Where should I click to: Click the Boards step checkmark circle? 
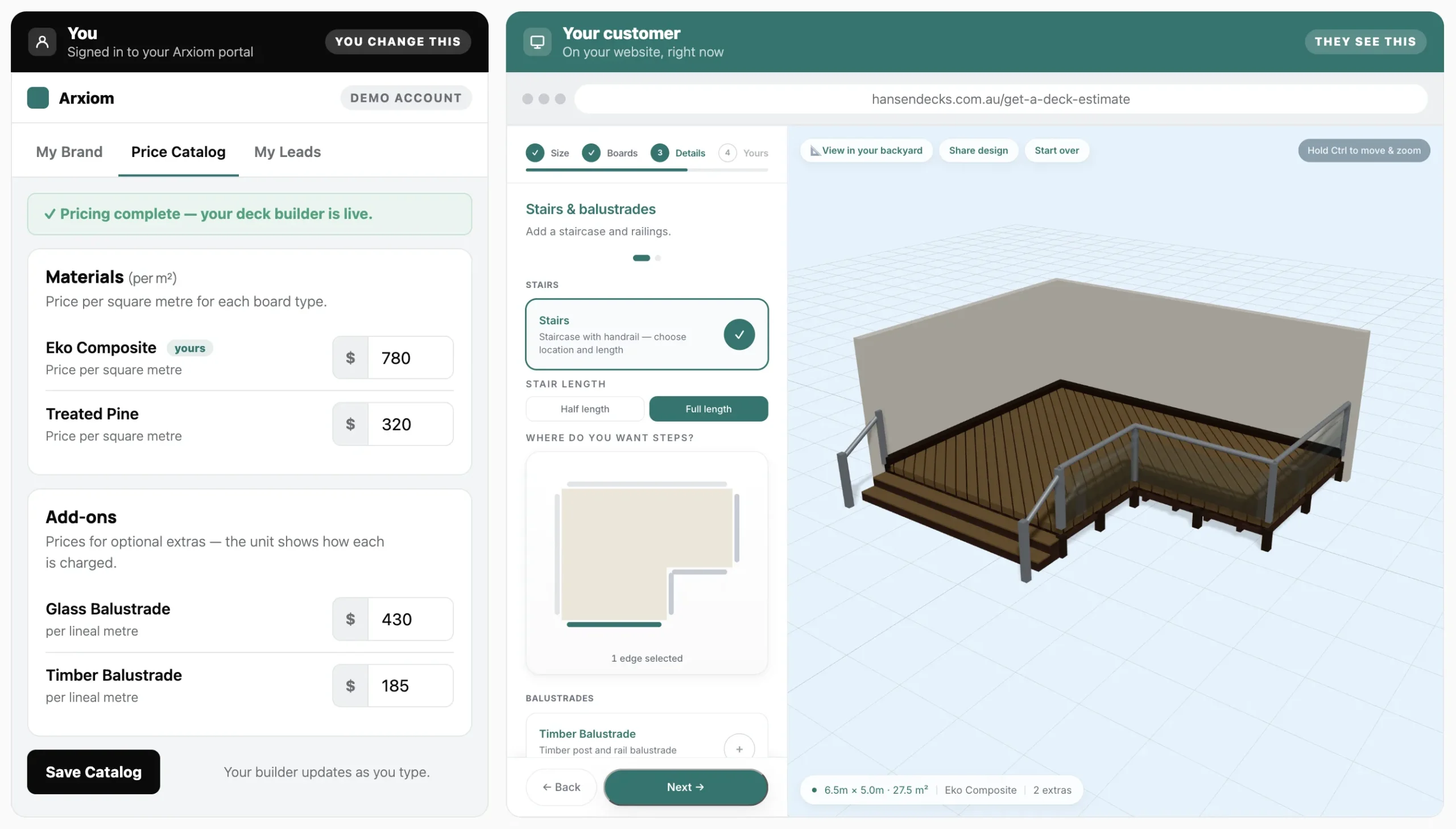[591, 152]
